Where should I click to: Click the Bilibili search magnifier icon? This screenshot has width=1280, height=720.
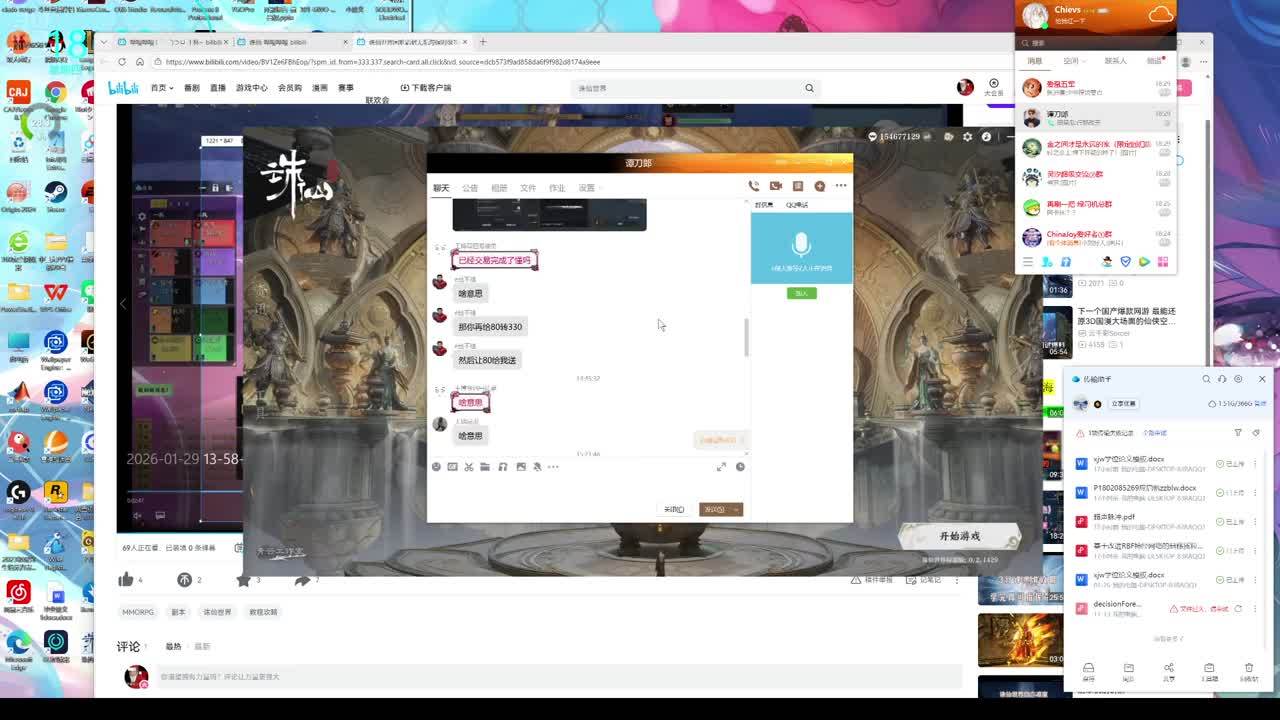tap(810, 88)
